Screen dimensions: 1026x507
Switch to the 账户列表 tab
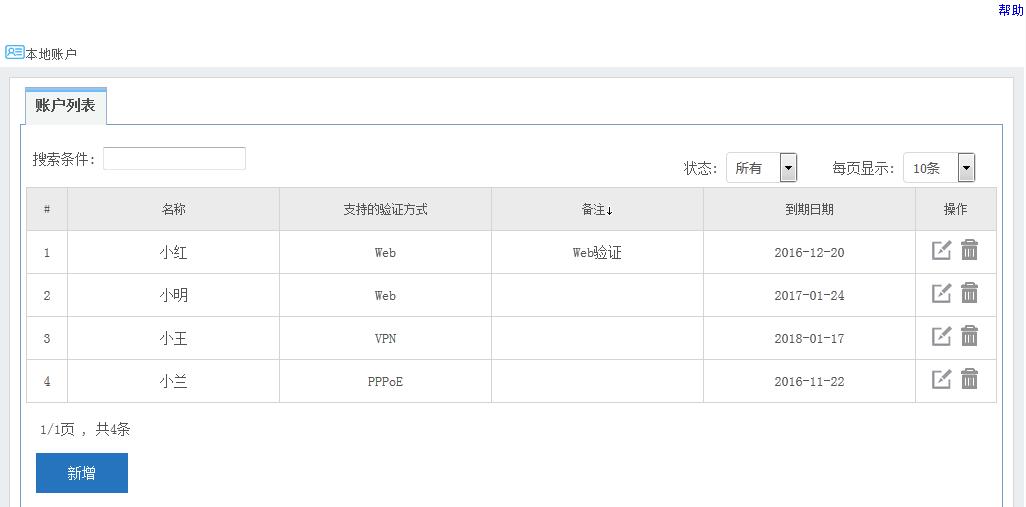(65, 106)
